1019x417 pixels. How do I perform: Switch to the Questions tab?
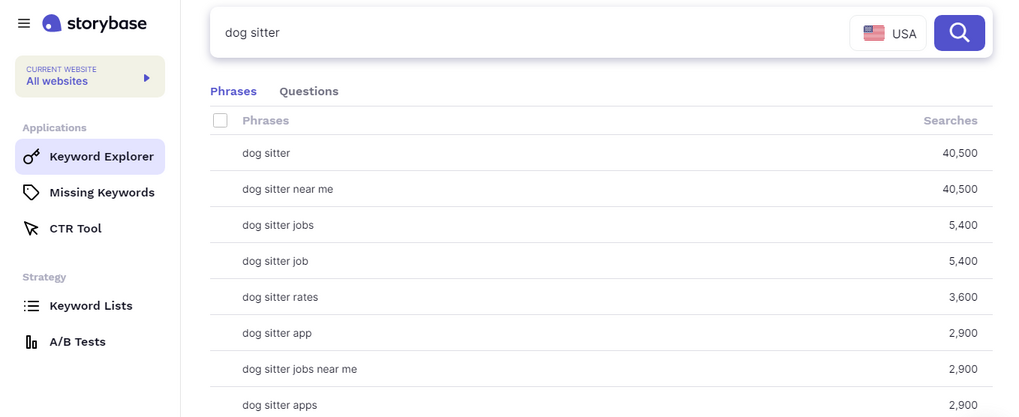pos(309,92)
